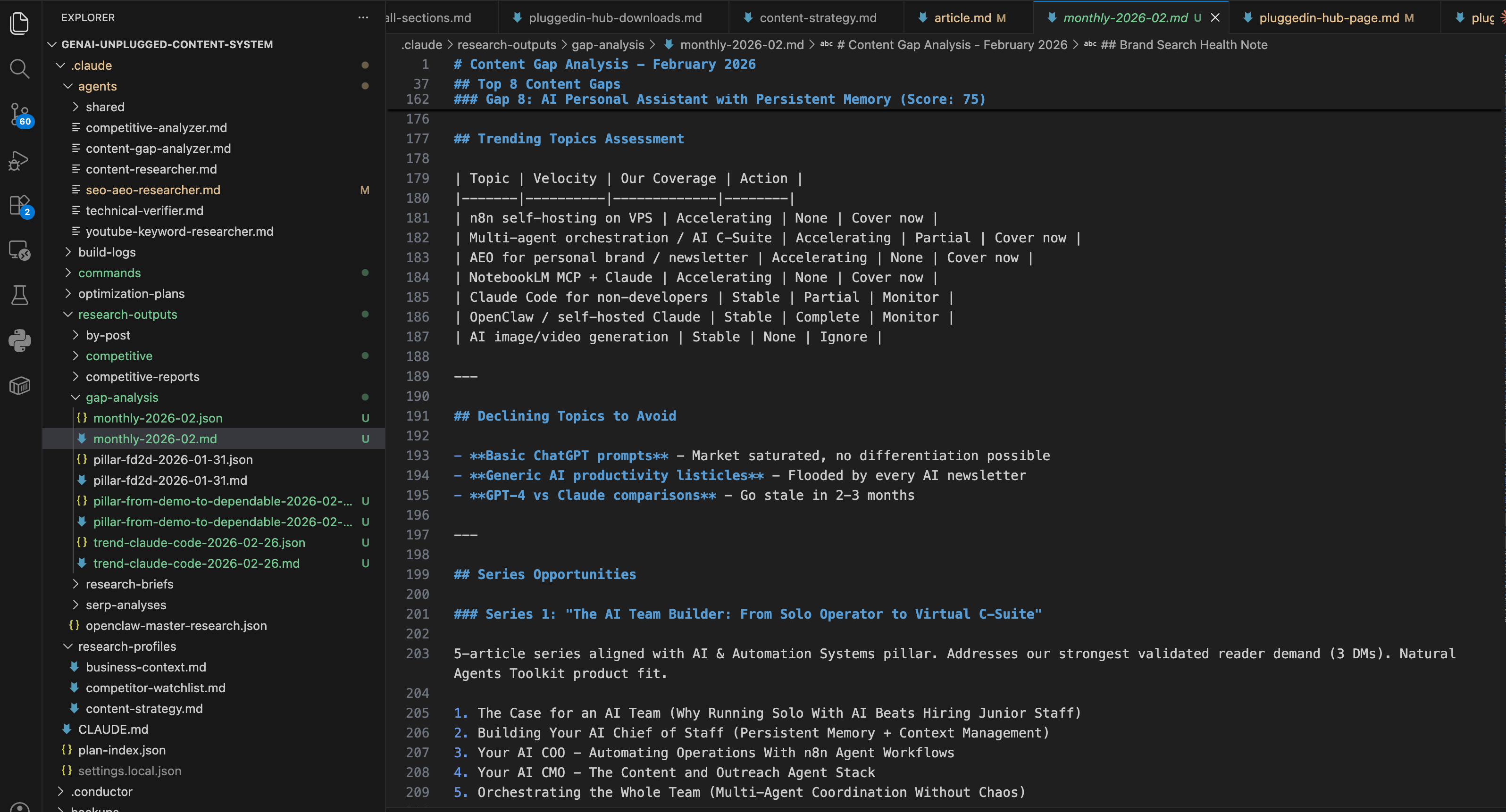Click the research-outputs breadcrumb segment
The height and width of the screenshot is (812, 1506).
click(x=506, y=44)
